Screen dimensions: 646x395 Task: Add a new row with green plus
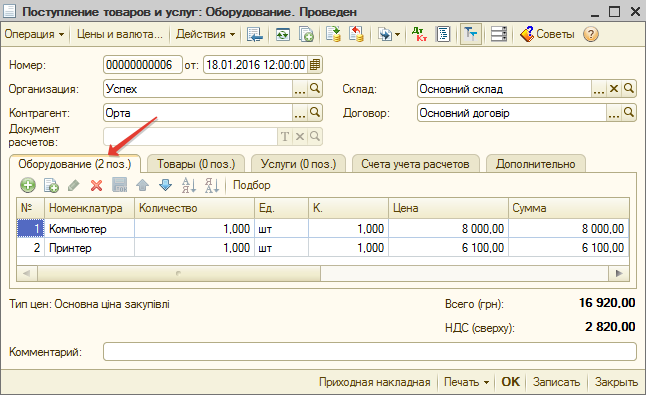(28, 185)
